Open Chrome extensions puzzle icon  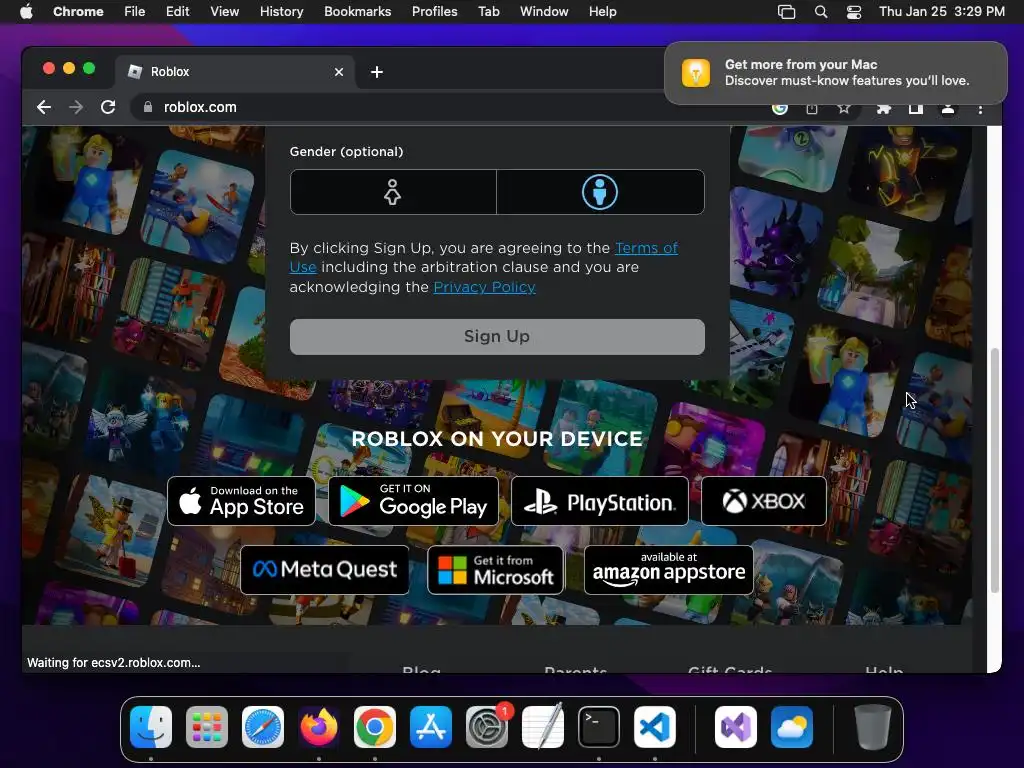884,108
